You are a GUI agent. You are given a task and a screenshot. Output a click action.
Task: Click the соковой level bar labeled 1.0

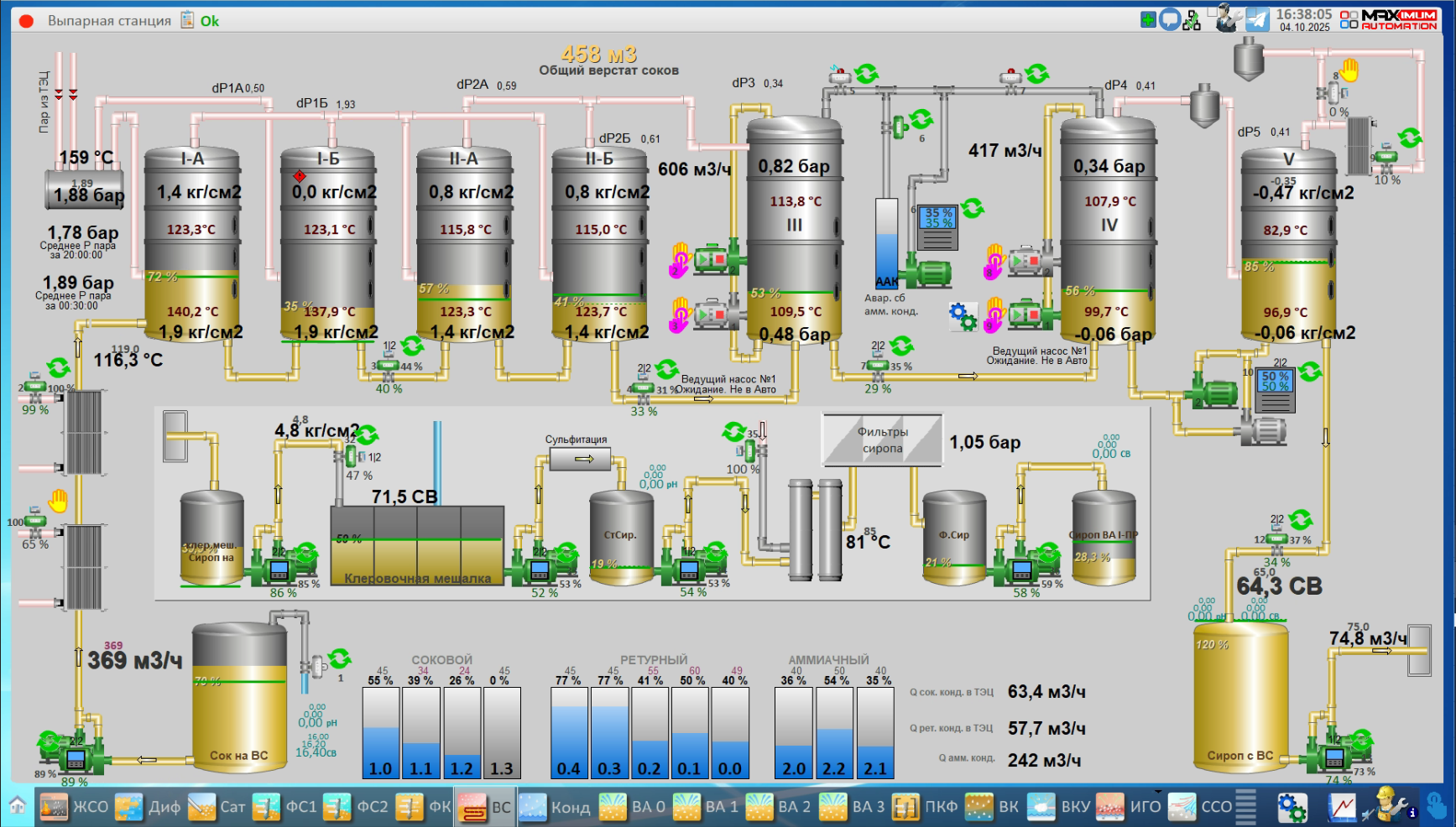click(381, 733)
